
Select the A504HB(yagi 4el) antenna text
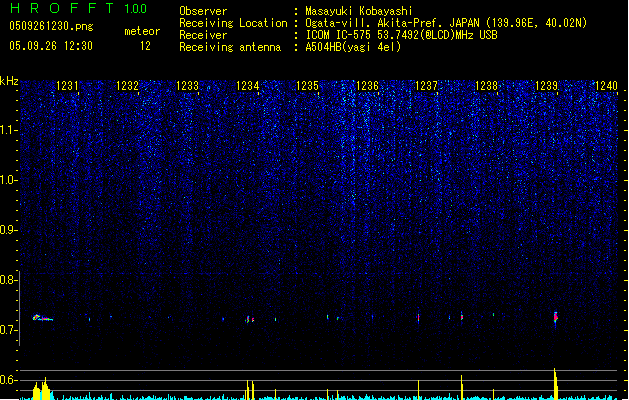353,47
